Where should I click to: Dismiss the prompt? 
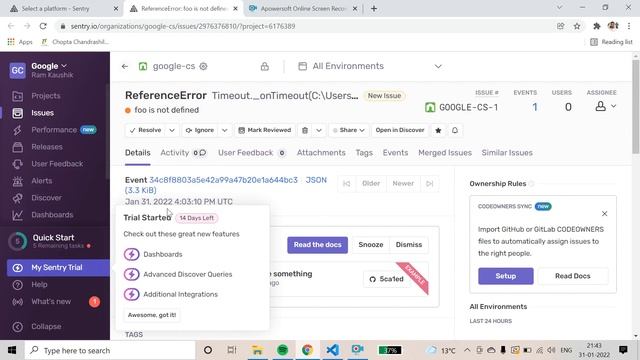click(x=409, y=245)
